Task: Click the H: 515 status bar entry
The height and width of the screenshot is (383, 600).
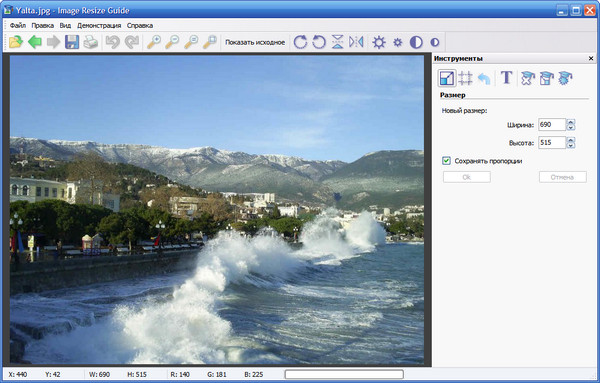Action: [137, 374]
